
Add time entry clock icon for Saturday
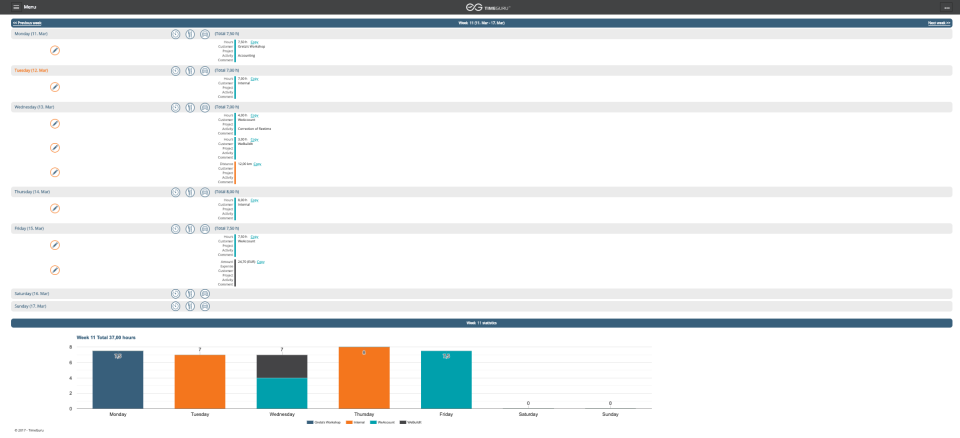pyautogui.click(x=176, y=293)
